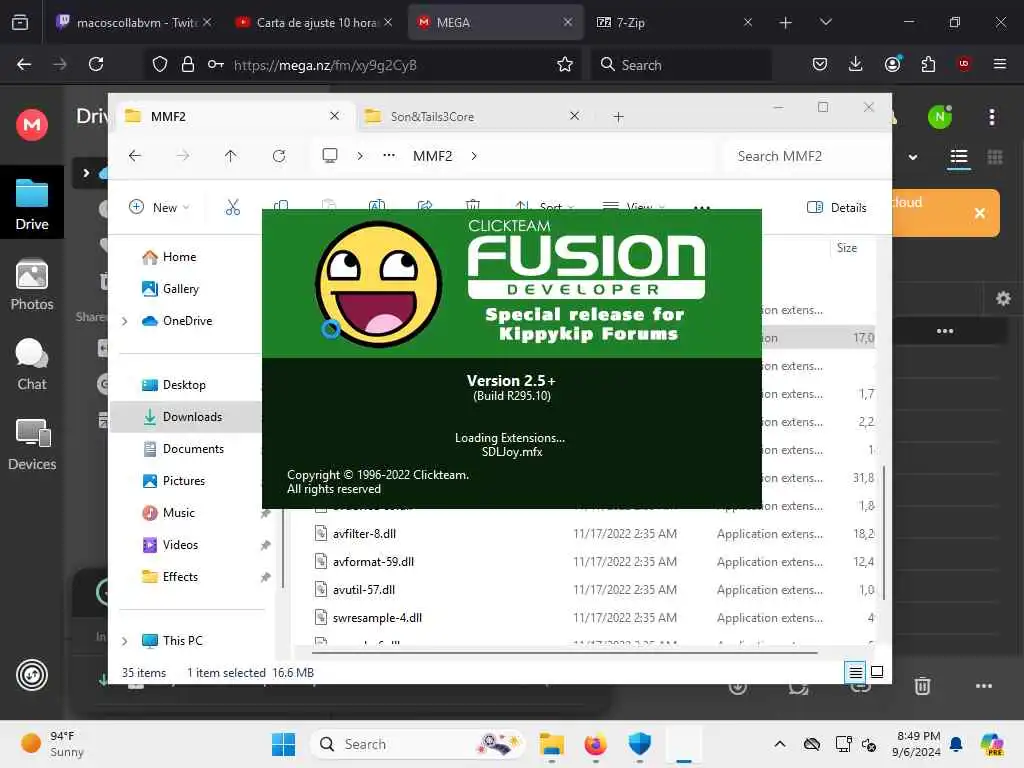Open Chat in MEGA sidebar
Screen dimensions: 1024x768
[x=31, y=364]
